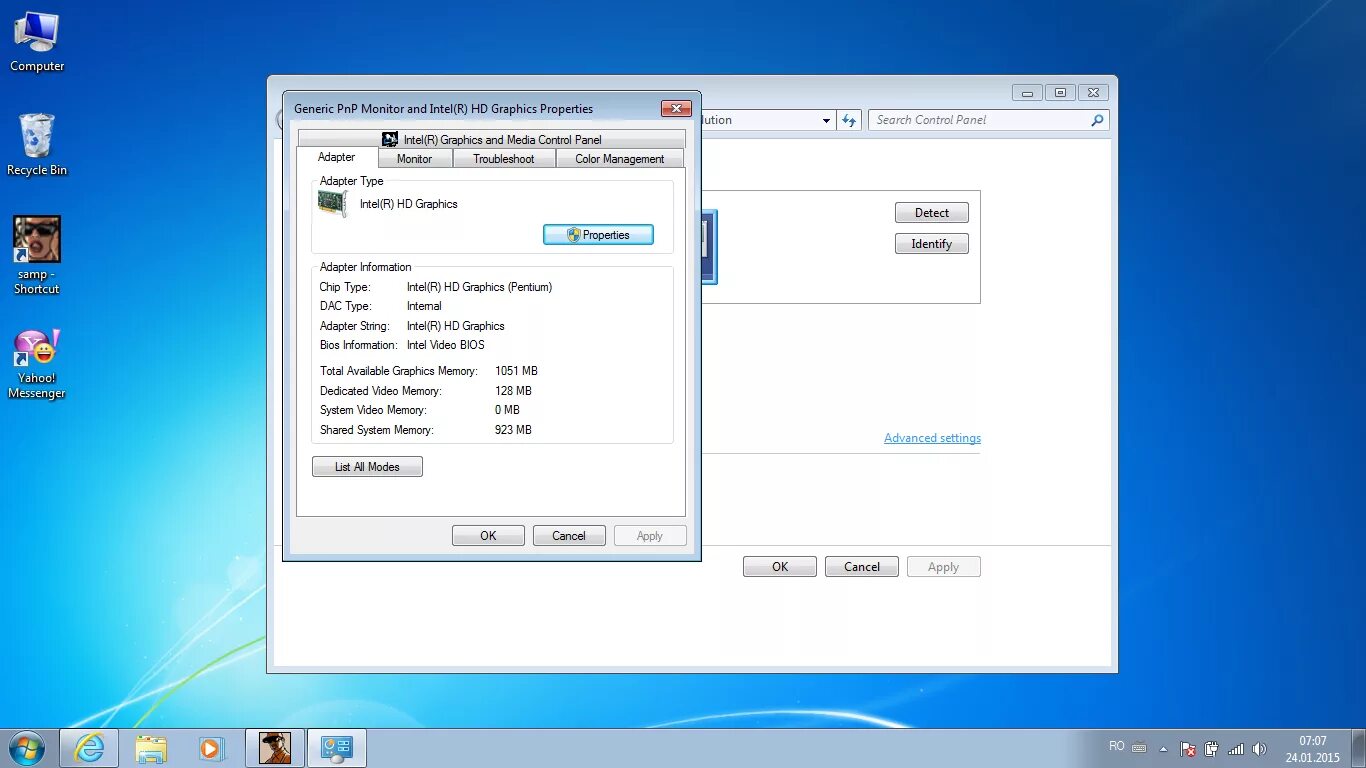The height and width of the screenshot is (768, 1366).
Task: Close the graphics properties dialog
Action: pos(677,108)
